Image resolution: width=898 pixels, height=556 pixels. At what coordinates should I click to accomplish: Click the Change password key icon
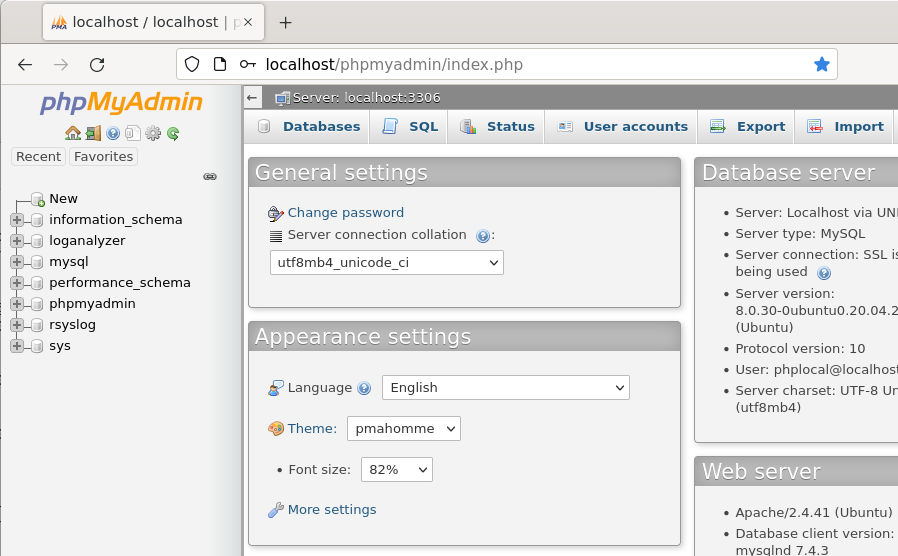(275, 214)
